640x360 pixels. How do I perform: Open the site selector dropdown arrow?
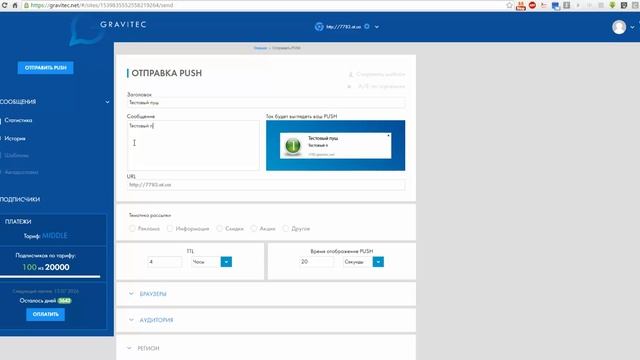[x=377, y=27]
